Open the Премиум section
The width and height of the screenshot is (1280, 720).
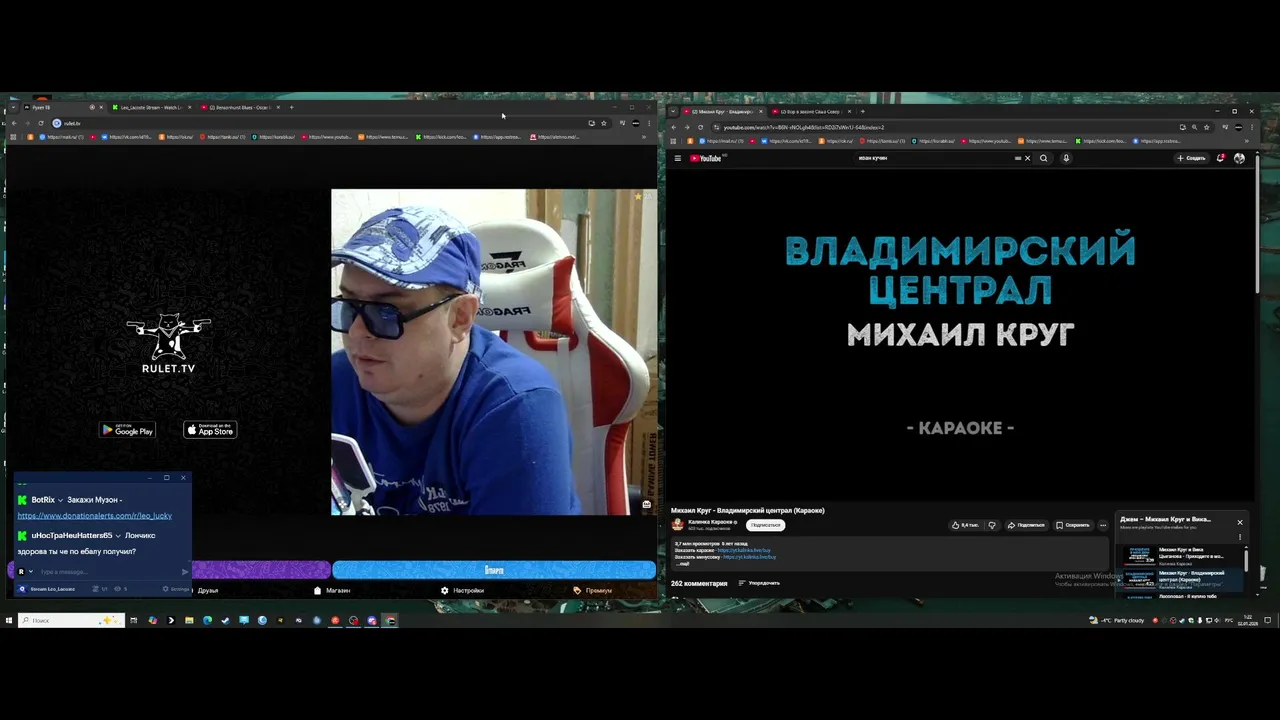tap(592, 590)
